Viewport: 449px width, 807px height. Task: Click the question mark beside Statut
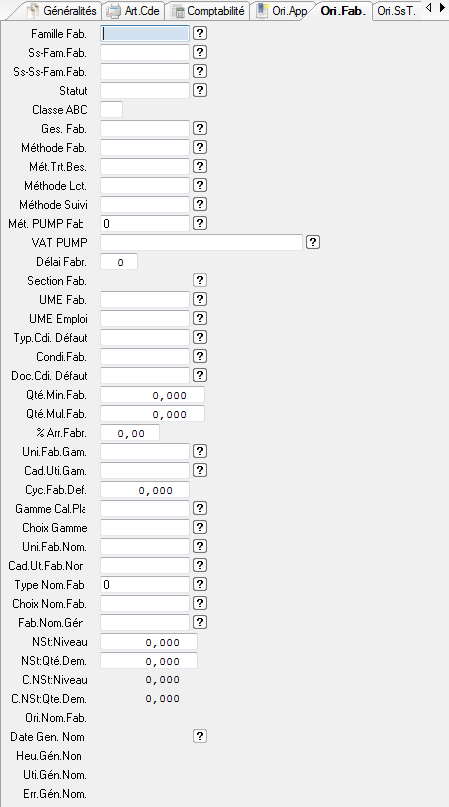pyautogui.click(x=200, y=90)
